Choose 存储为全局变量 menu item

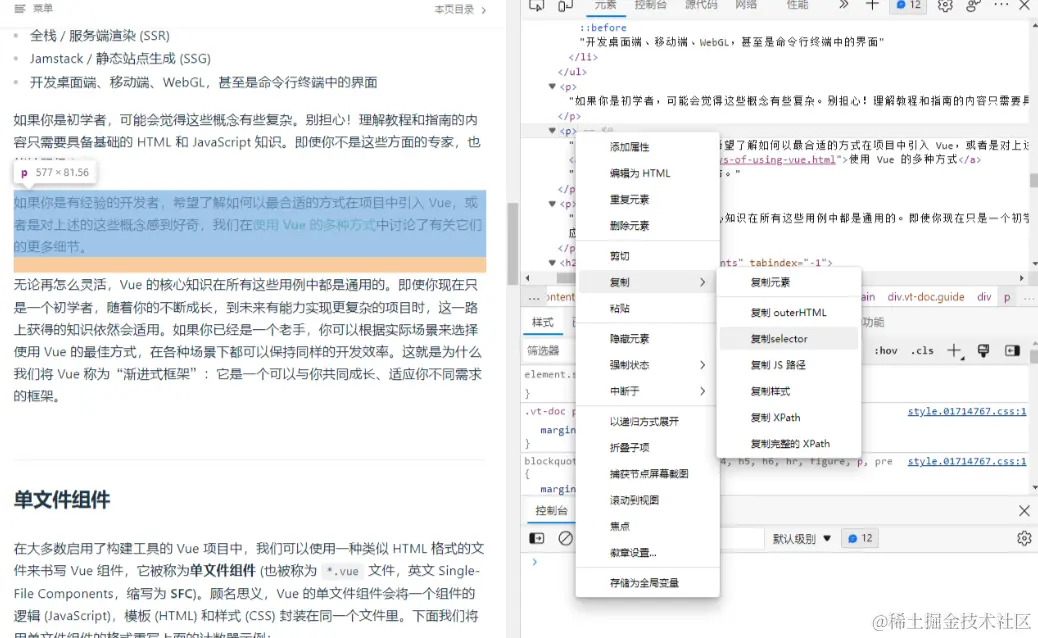[x=647, y=583]
